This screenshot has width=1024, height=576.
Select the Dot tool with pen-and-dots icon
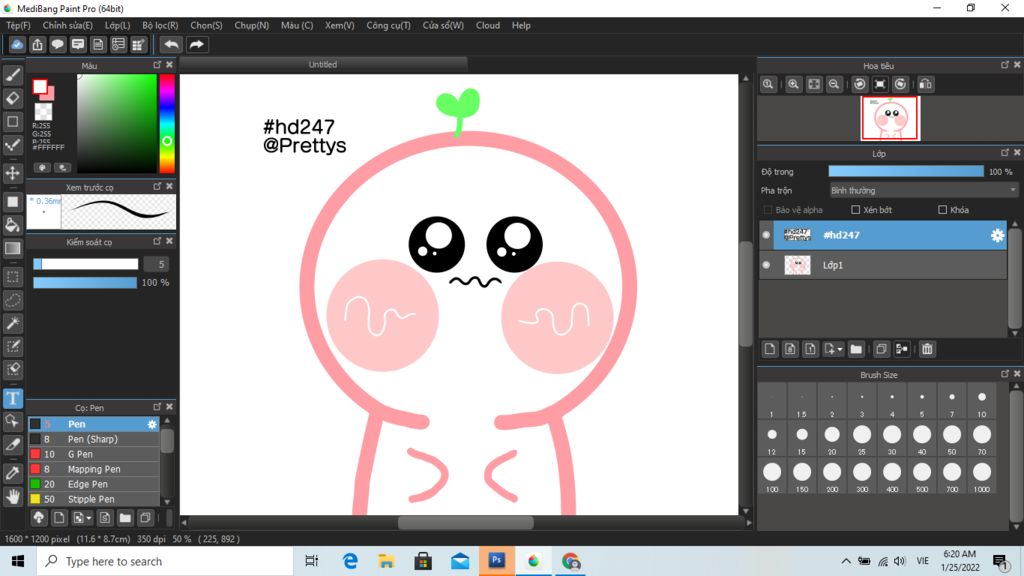[x=12, y=145]
